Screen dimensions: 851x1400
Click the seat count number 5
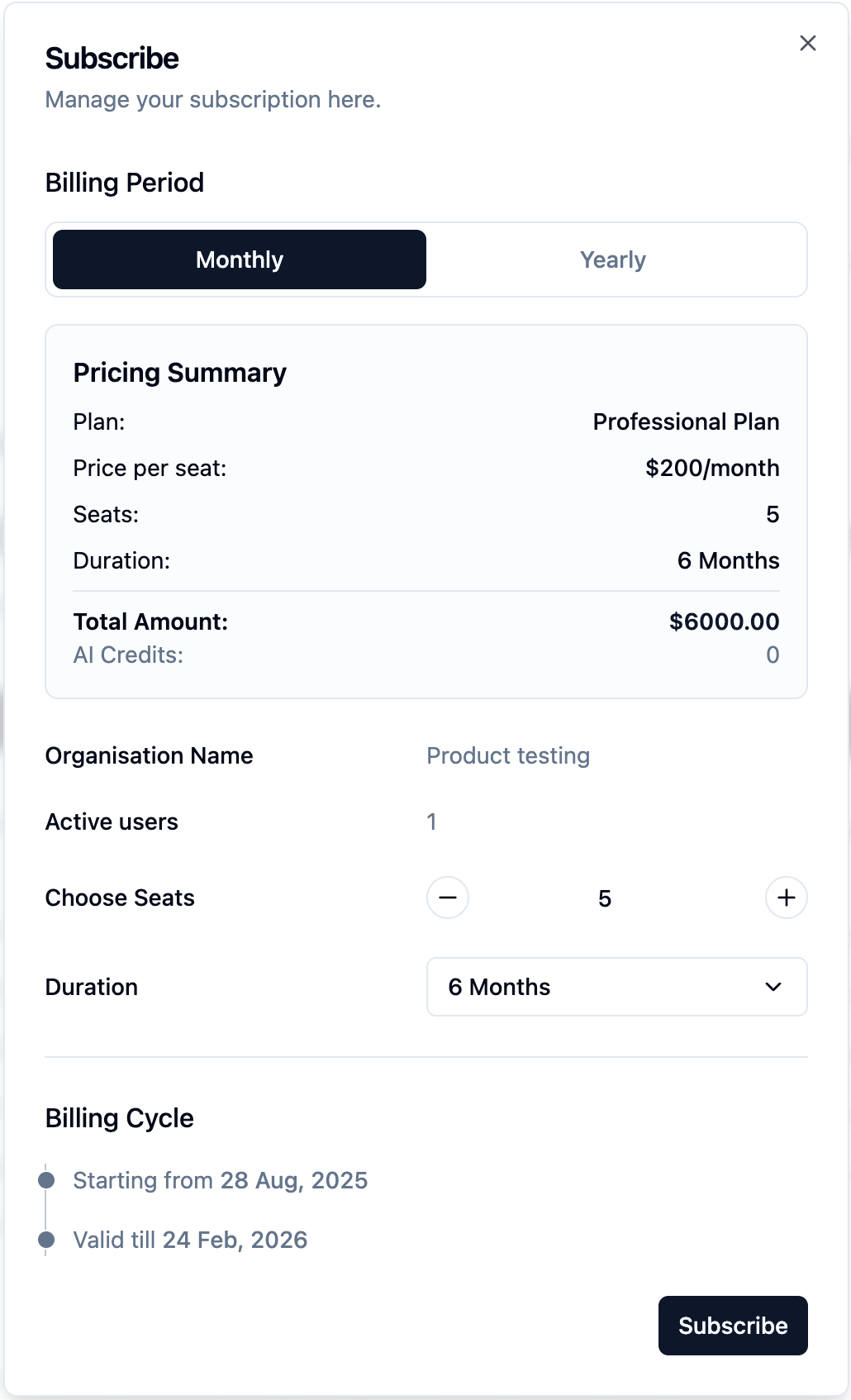click(x=605, y=898)
